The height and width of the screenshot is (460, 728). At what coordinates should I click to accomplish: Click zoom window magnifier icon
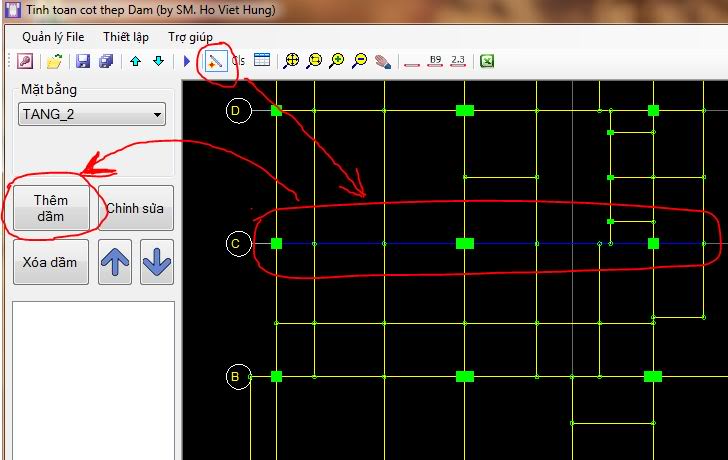click(x=314, y=61)
